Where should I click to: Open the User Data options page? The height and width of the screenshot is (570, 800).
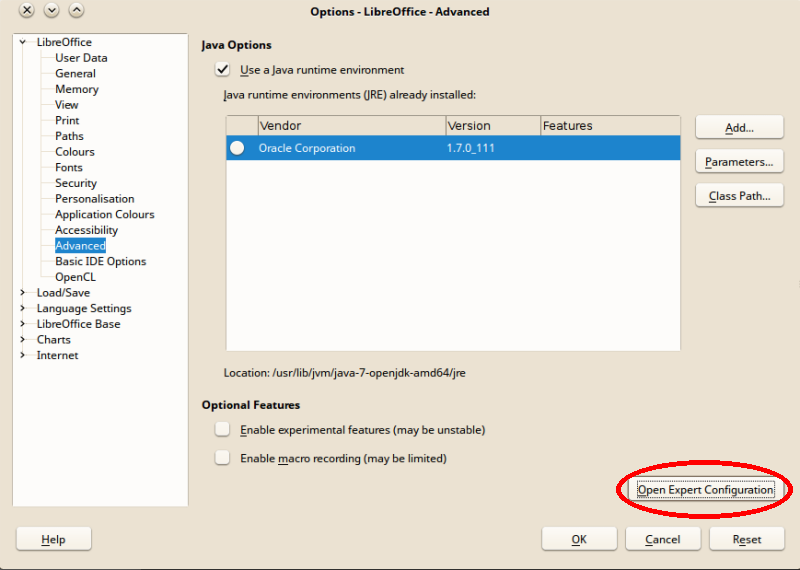(81, 58)
